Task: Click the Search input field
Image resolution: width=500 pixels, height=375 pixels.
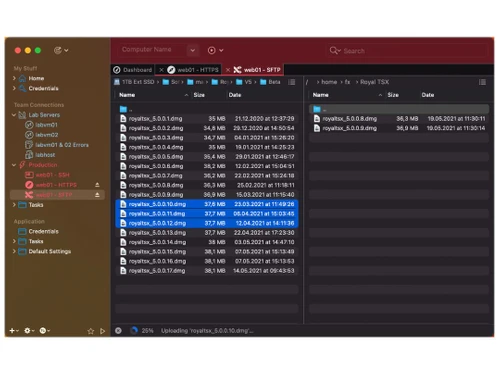Action: [x=407, y=51]
